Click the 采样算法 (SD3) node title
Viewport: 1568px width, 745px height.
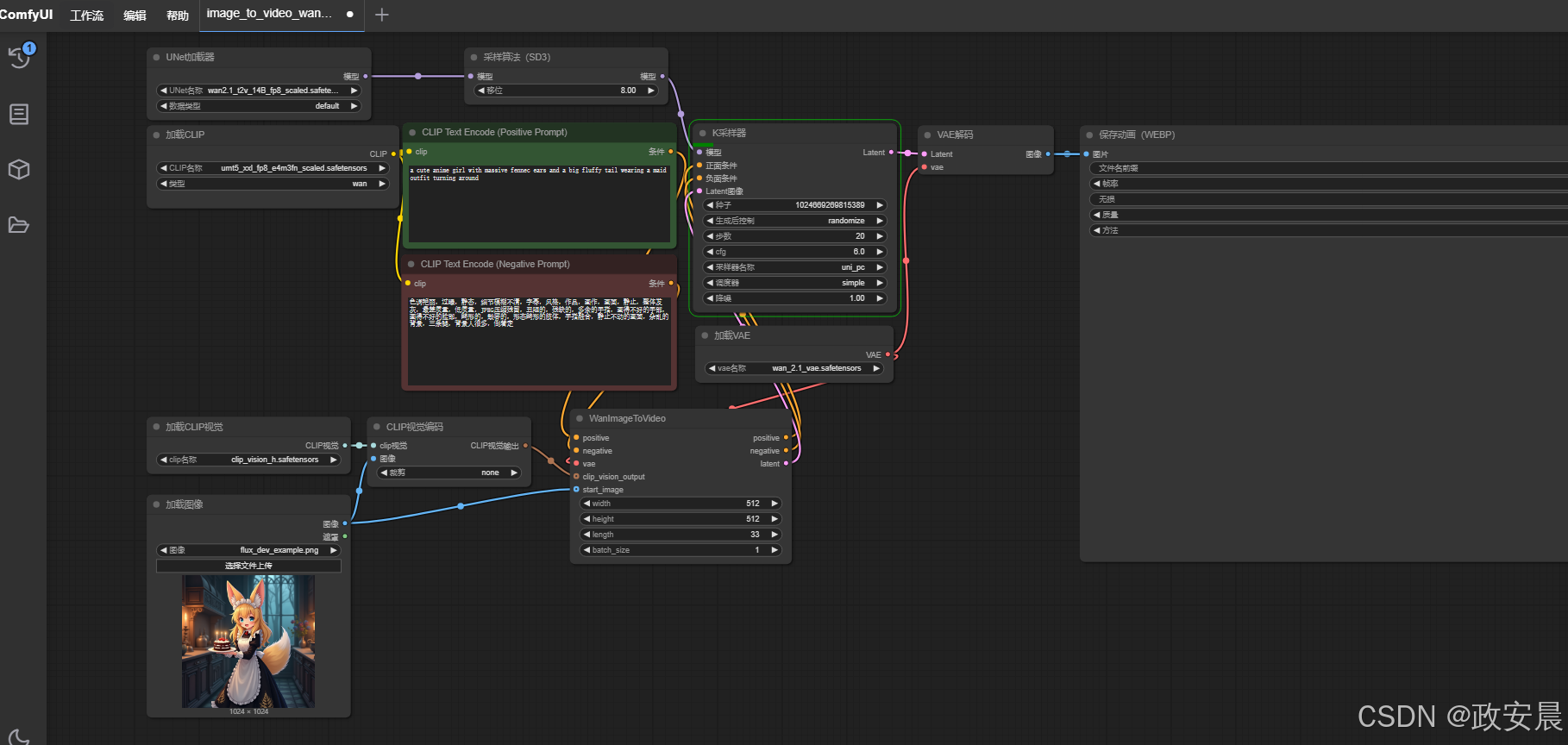tap(517, 57)
